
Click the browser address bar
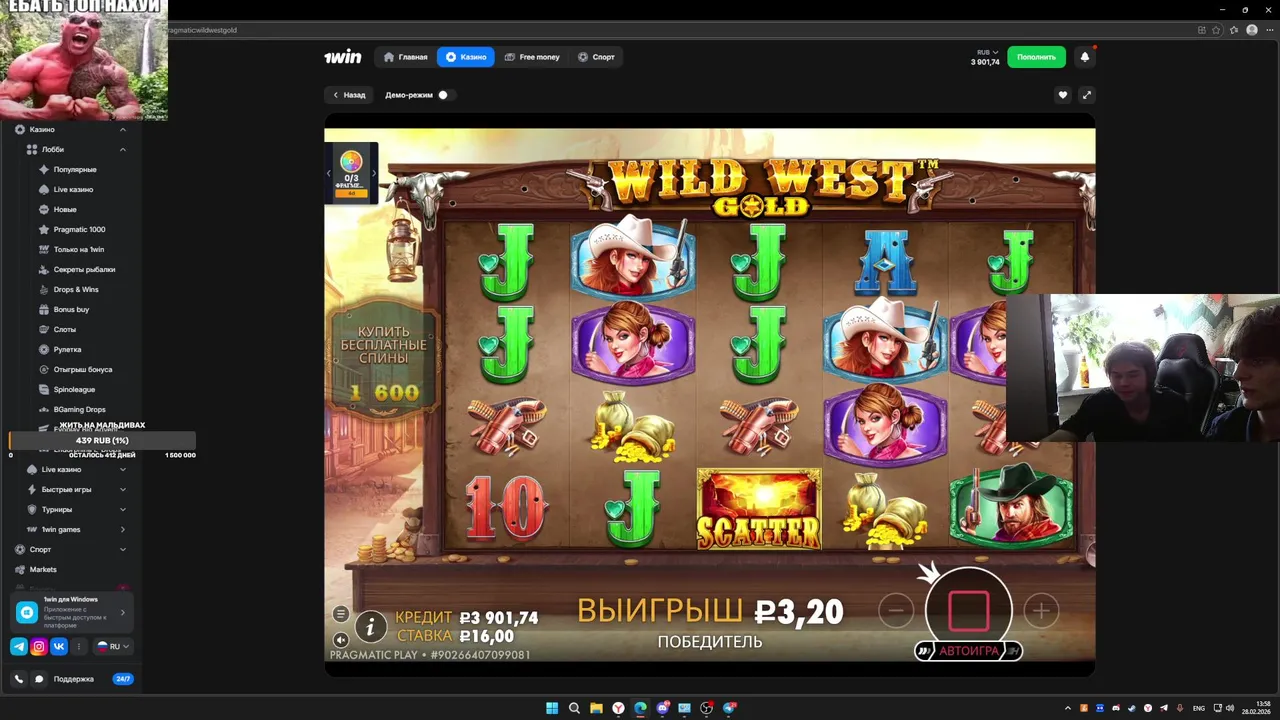680,30
